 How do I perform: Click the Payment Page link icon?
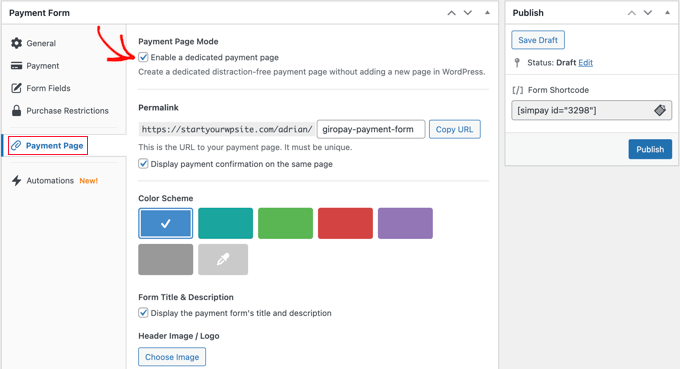coord(16,145)
